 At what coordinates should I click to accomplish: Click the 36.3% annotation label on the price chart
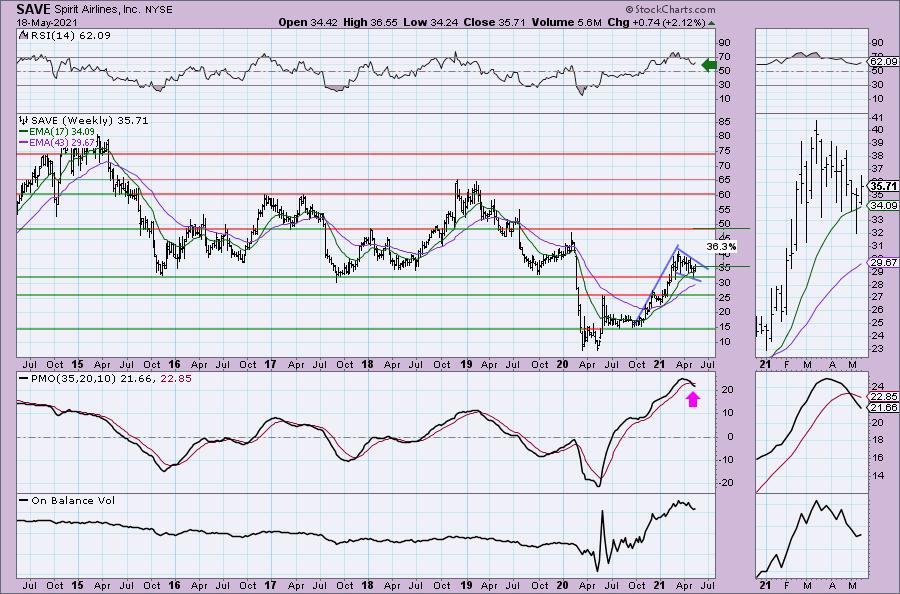721,246
